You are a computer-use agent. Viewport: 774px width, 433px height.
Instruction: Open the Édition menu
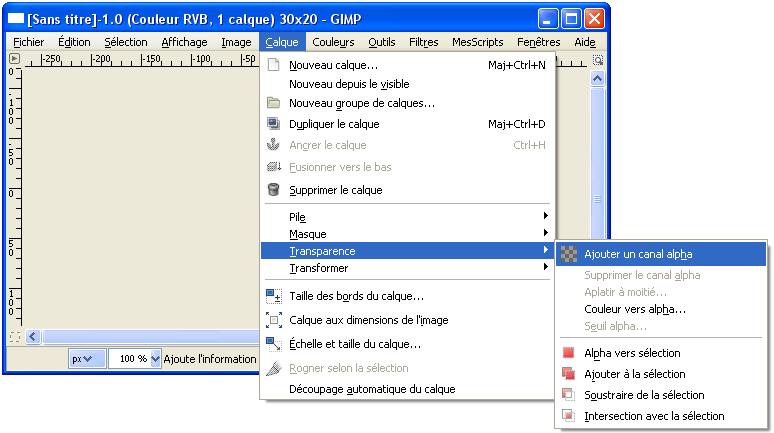(x=74, y=42)
